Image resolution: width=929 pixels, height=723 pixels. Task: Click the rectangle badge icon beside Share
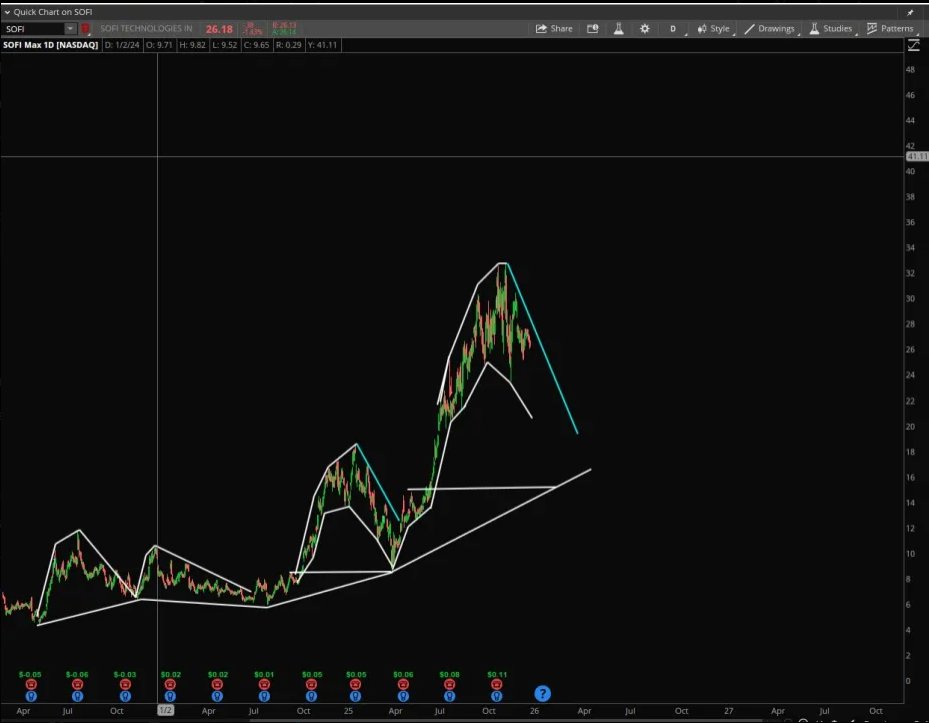pos(592,28)
